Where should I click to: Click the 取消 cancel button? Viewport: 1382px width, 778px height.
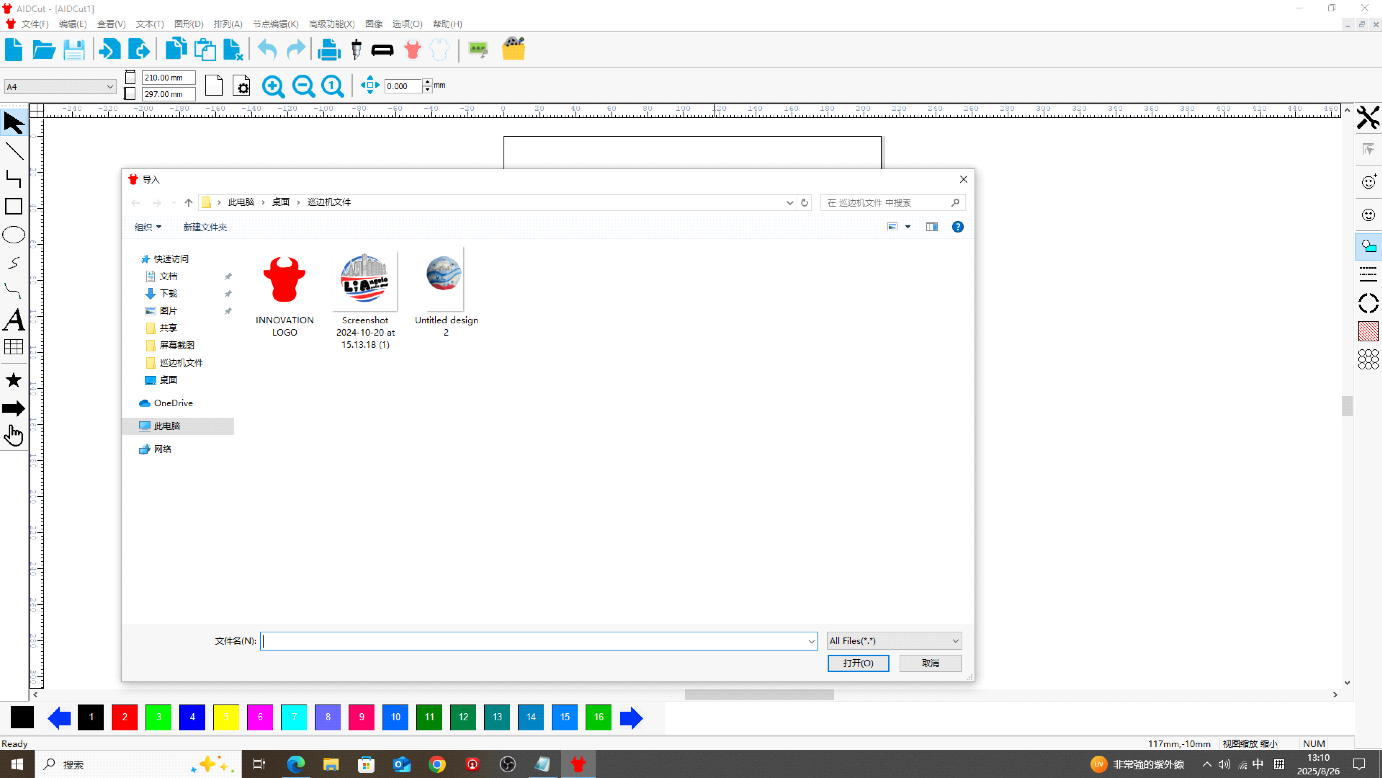[x=930, y=663]
